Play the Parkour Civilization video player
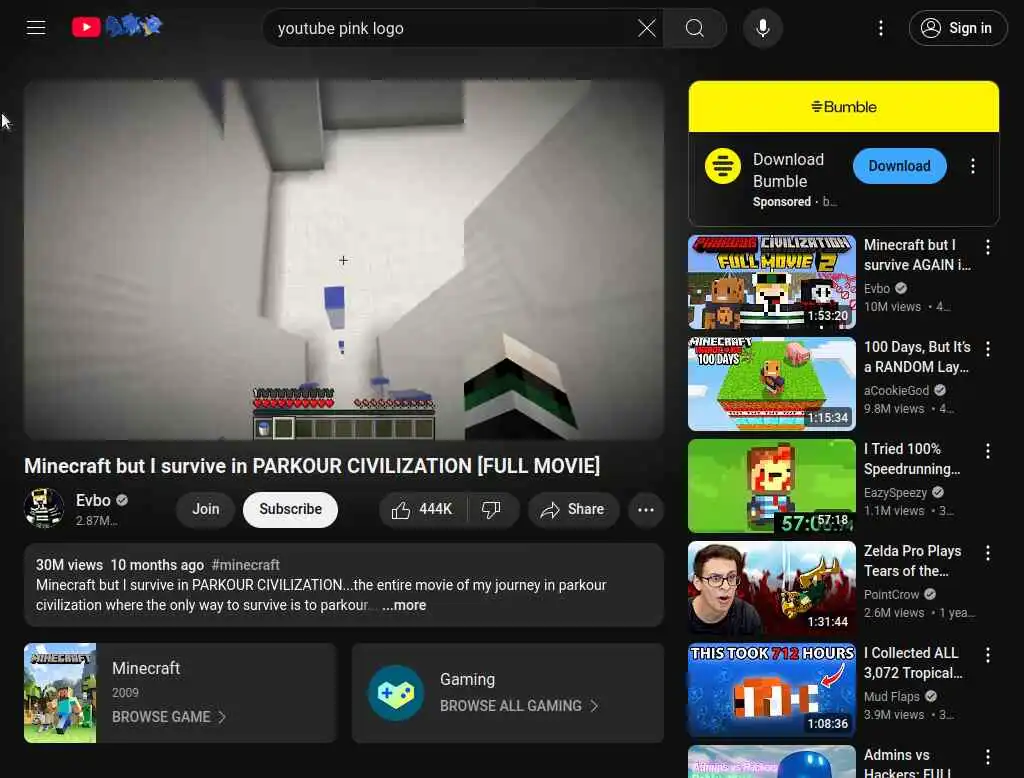The image size is (1024, 778). 344,259
